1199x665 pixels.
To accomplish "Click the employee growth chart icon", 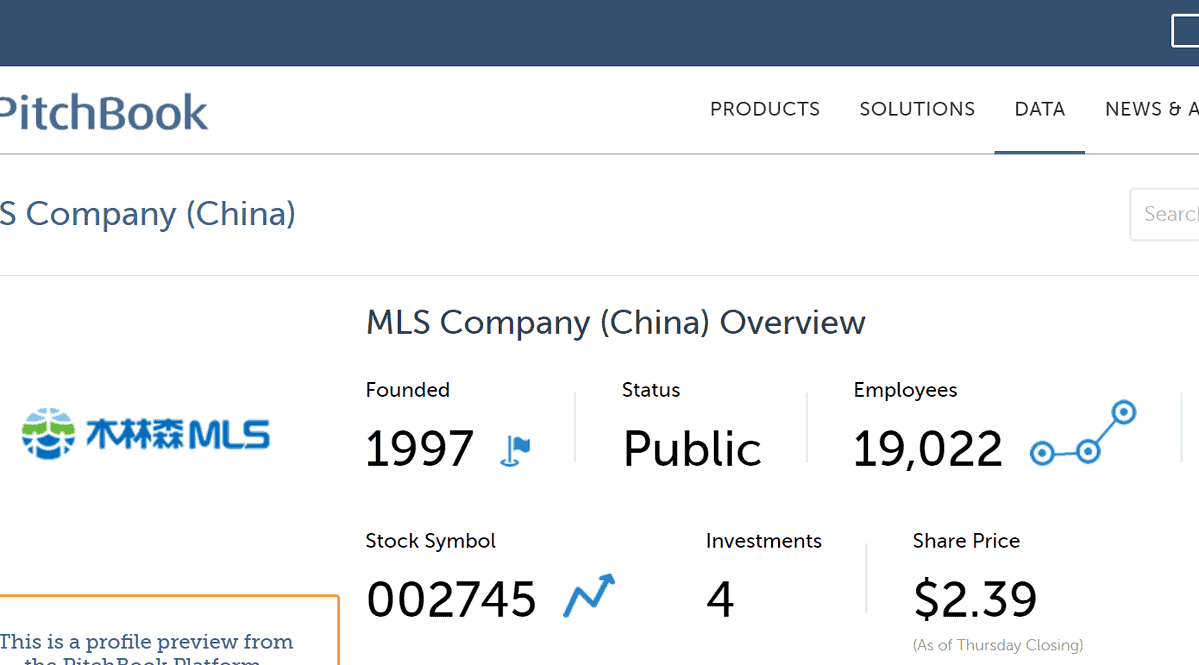I will pos(1083,433).
